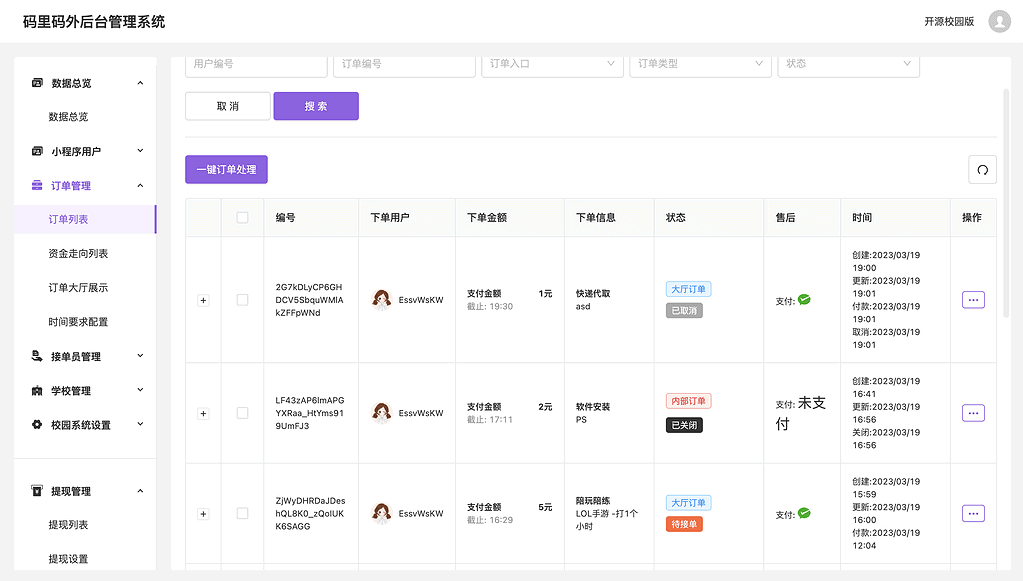Image resolution: width=1023 pixels, height=581 pixels.
Task: Click the 接单员管理 sidebar icon
Action: (x=37, y=356)
